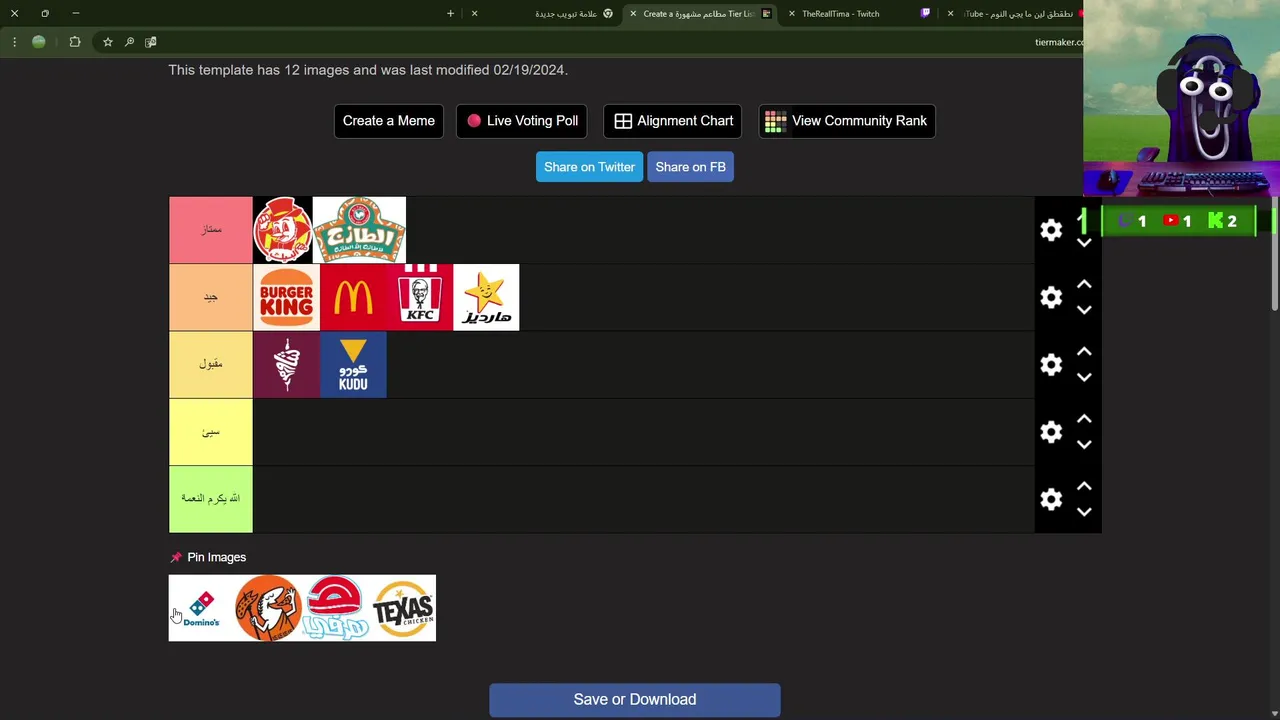
Task: Move the الله يكرم النعمة row up
Action: (1084, 485)
